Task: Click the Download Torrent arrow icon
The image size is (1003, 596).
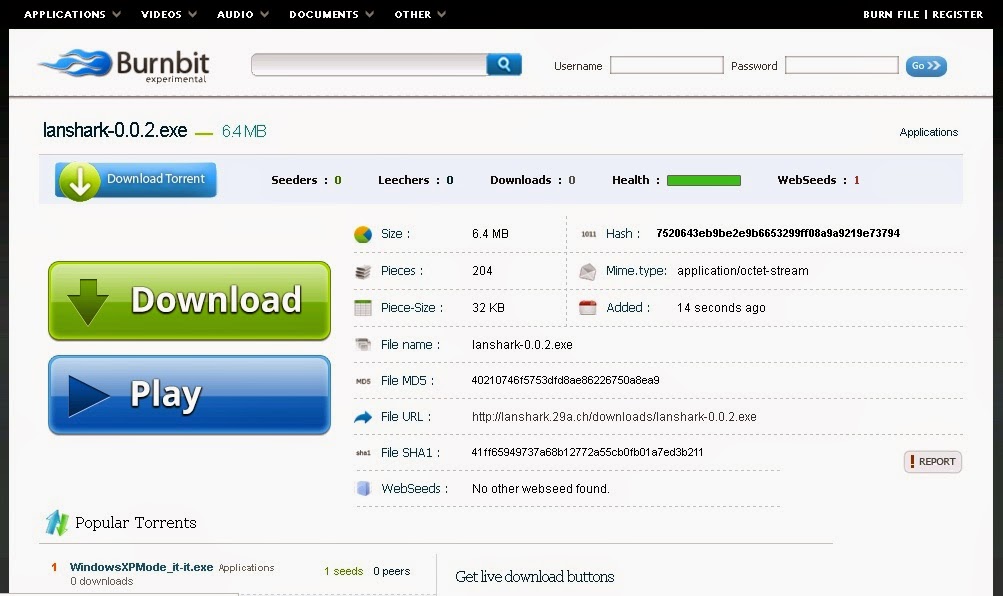Action: coord(80,180)
